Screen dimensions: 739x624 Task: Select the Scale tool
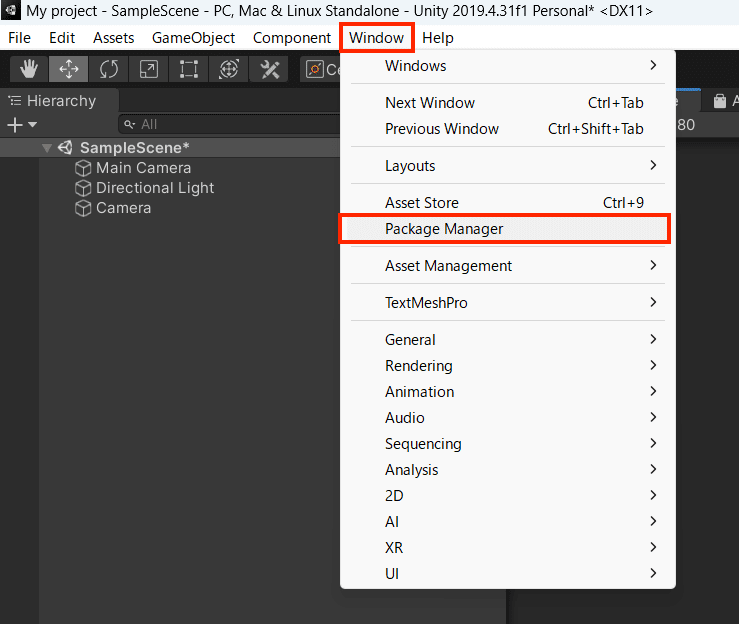[x=148, y=69]
